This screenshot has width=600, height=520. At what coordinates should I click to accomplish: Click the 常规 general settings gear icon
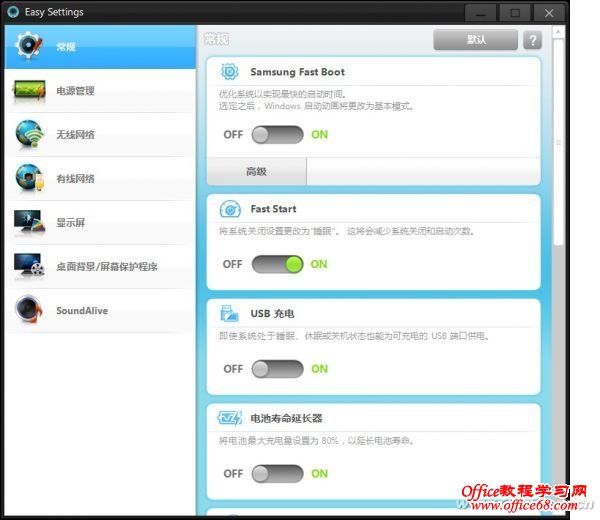[28, 46]
